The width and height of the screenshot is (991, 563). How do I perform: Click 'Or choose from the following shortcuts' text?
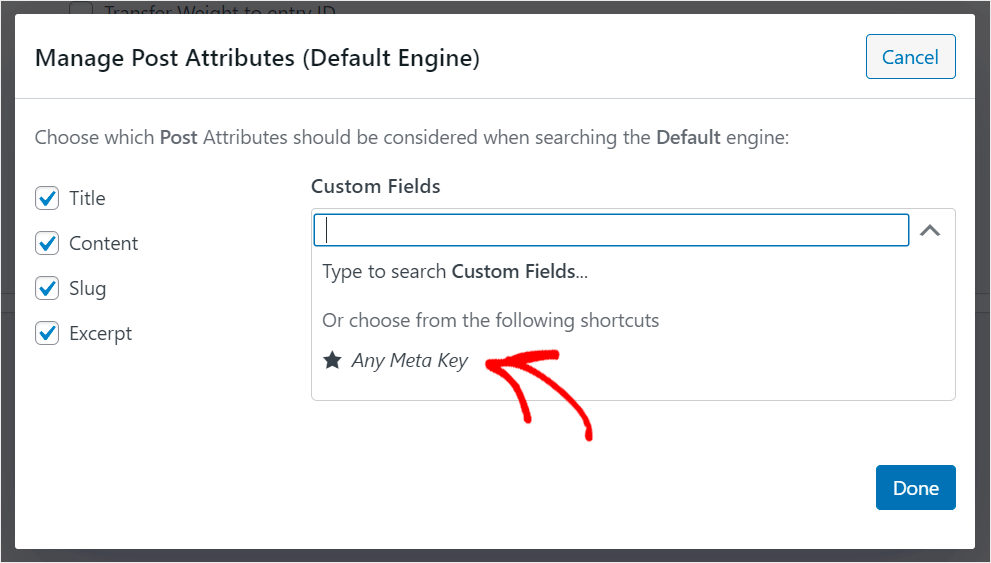[490, 320]
